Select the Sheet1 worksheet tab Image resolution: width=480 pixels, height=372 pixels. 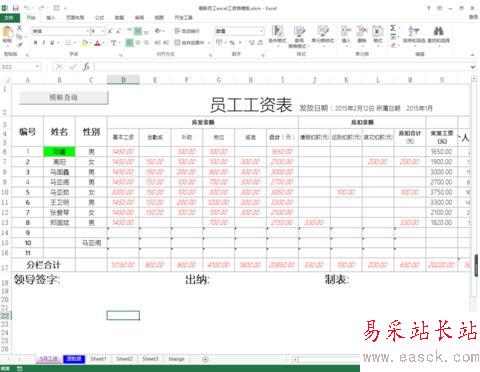[98, 359]
